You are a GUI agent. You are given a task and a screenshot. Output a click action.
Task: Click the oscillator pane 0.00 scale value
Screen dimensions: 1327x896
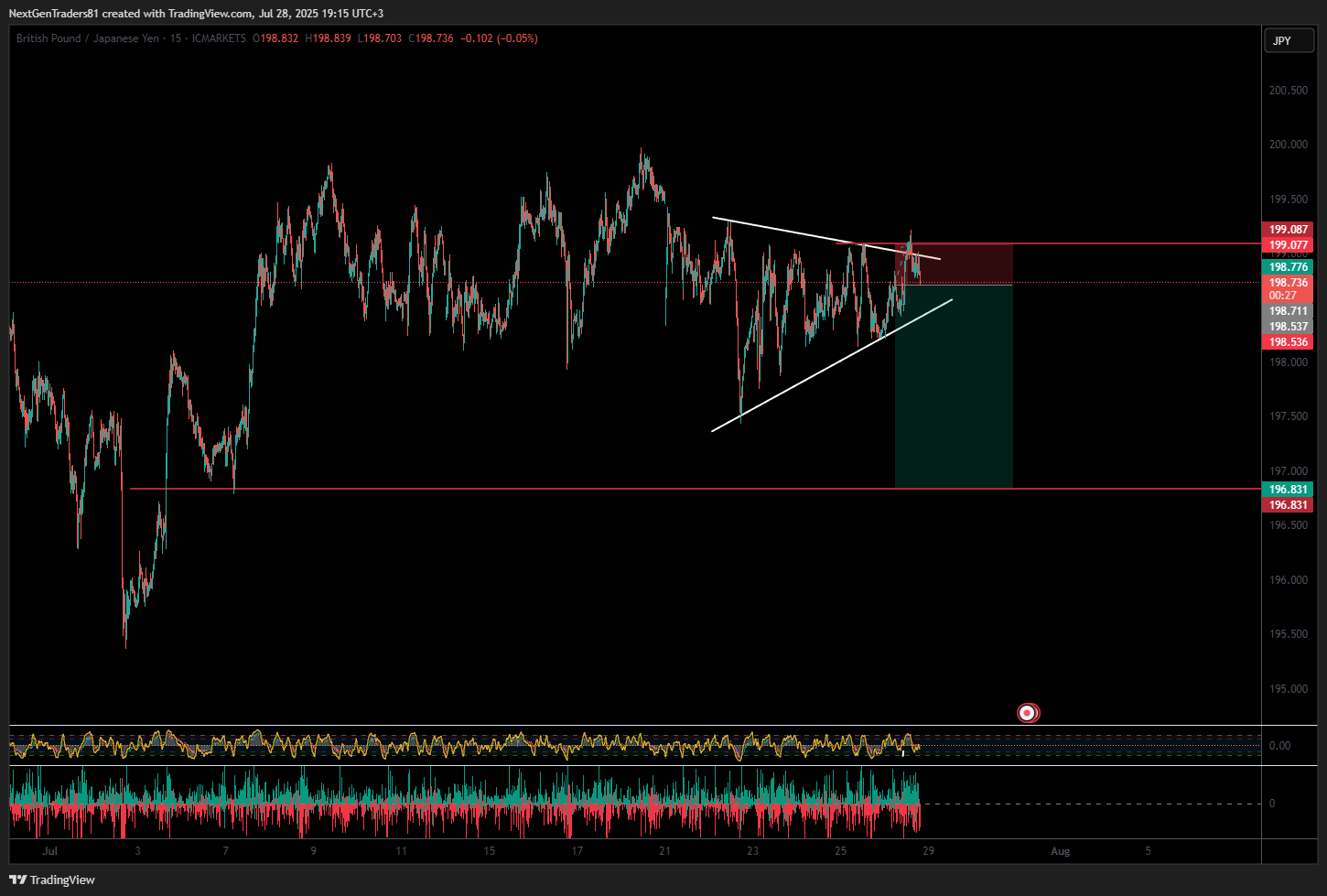[1279, 746]
